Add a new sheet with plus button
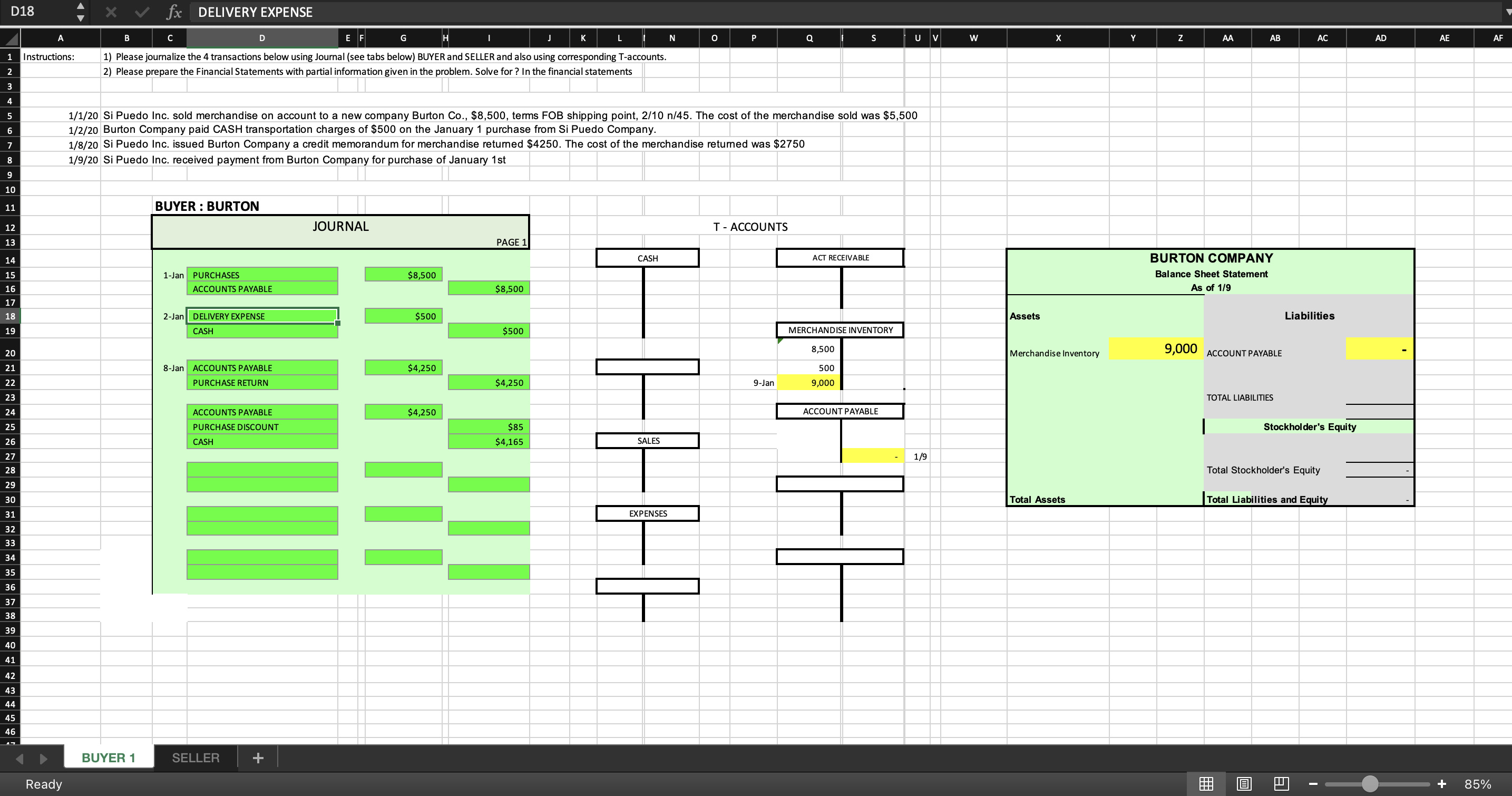 coord(258,758)
